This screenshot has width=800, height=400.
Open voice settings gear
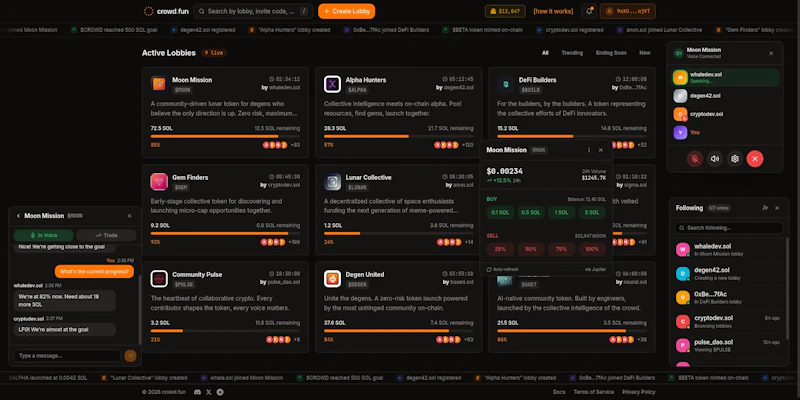pos(735,159)
